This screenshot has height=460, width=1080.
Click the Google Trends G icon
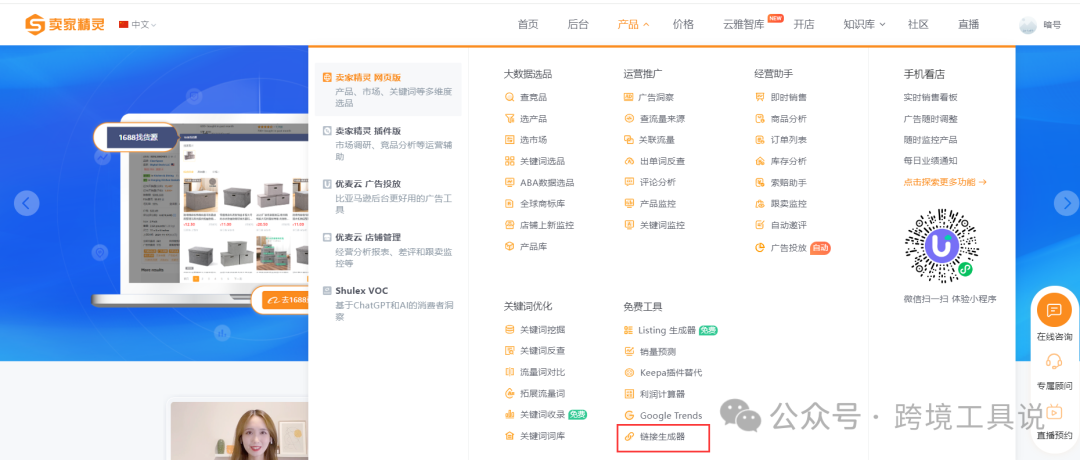pos(629,415)
